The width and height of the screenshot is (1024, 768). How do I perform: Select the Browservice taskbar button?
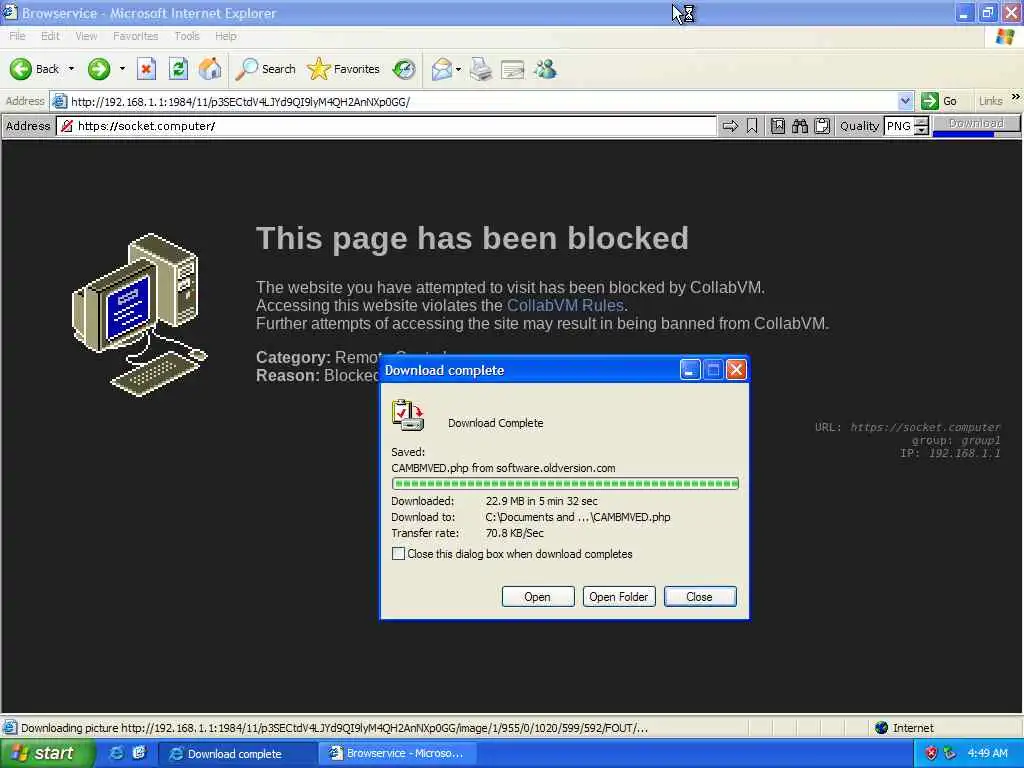[x=398, y=754]
